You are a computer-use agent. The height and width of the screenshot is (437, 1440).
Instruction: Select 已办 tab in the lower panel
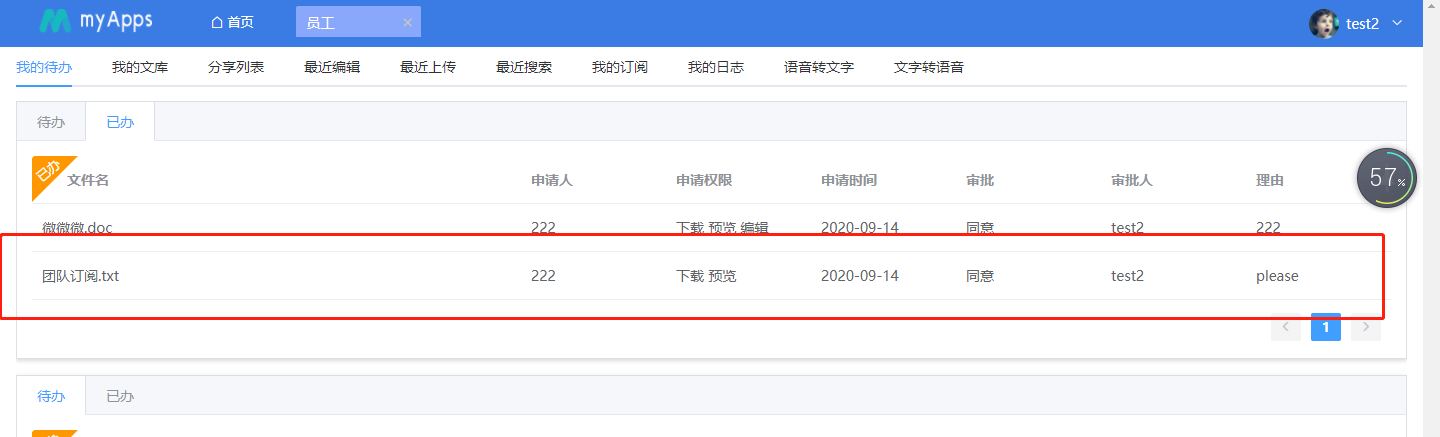120,396
